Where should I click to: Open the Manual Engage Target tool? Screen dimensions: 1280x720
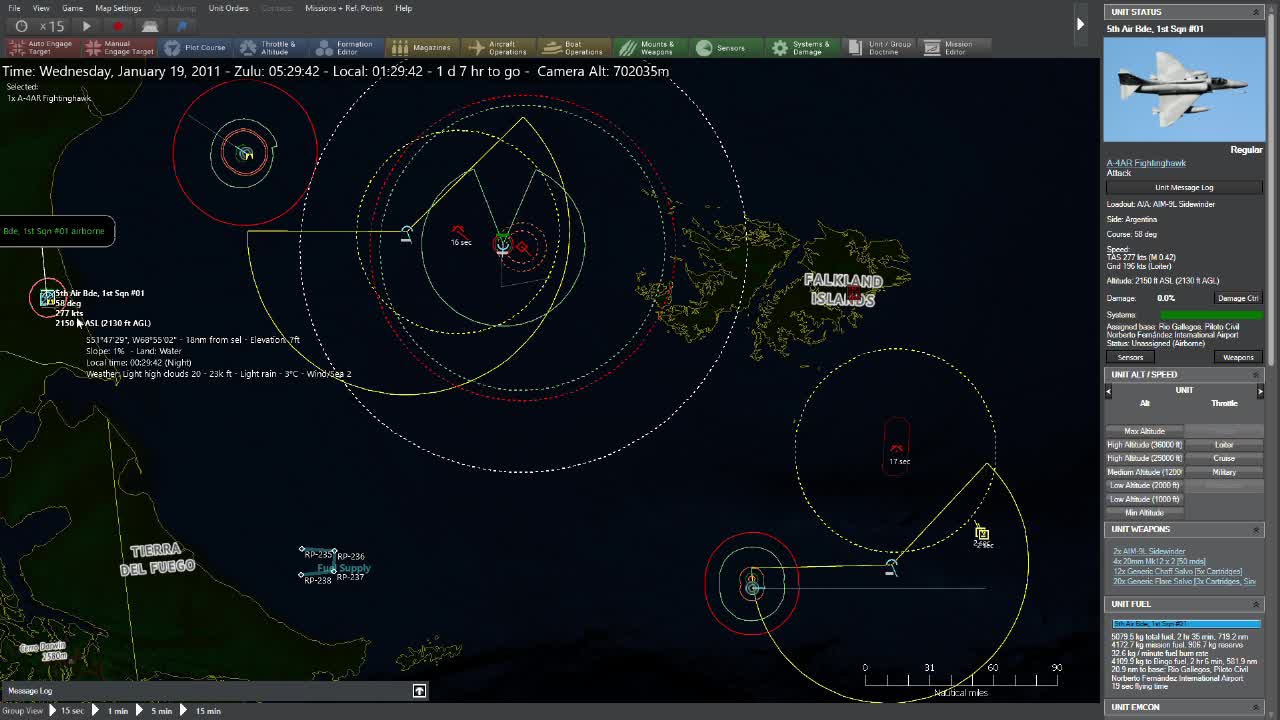tap(120, 47)
